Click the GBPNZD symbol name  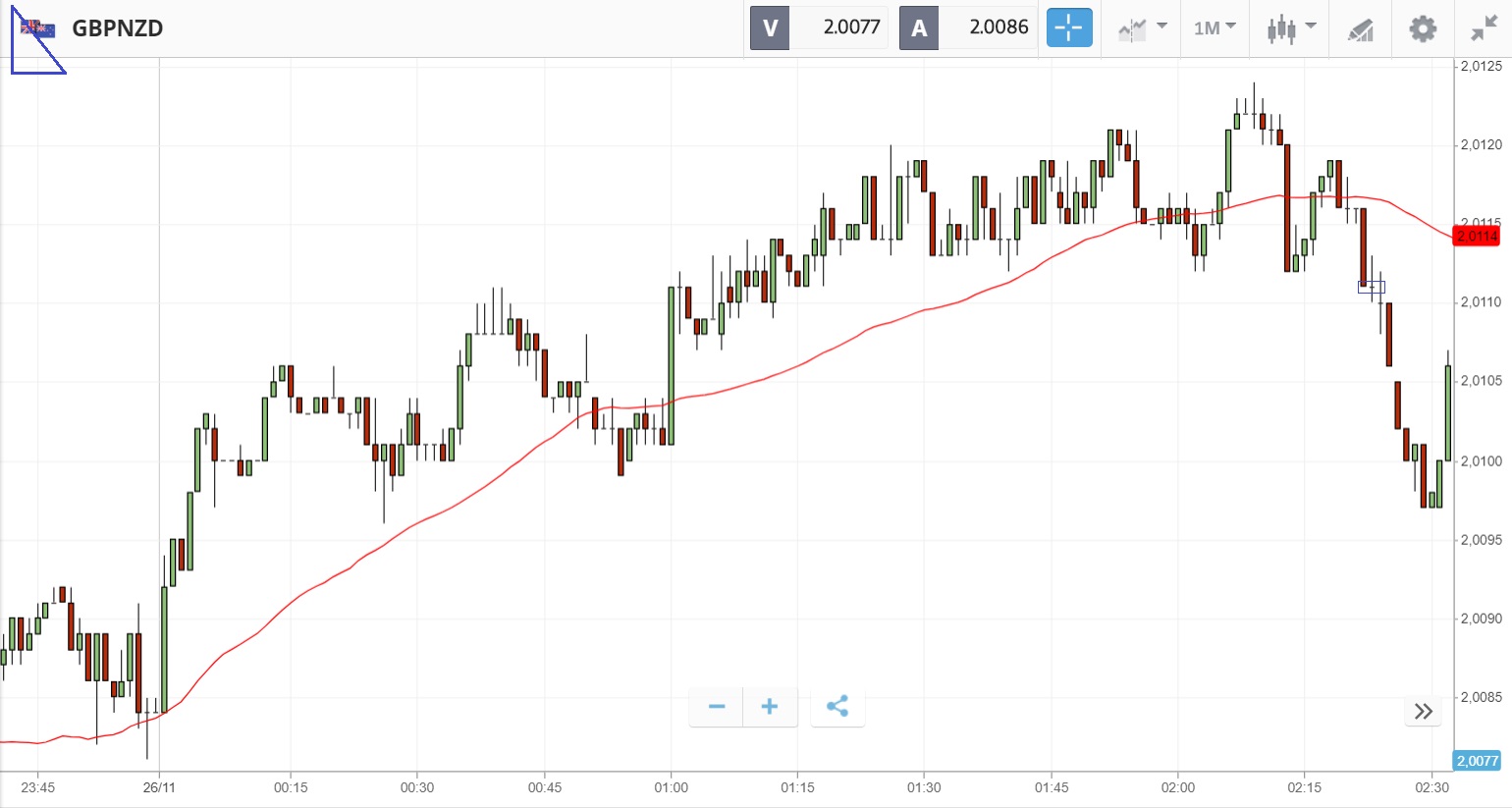pyautogui.click(x=118, y=28)
